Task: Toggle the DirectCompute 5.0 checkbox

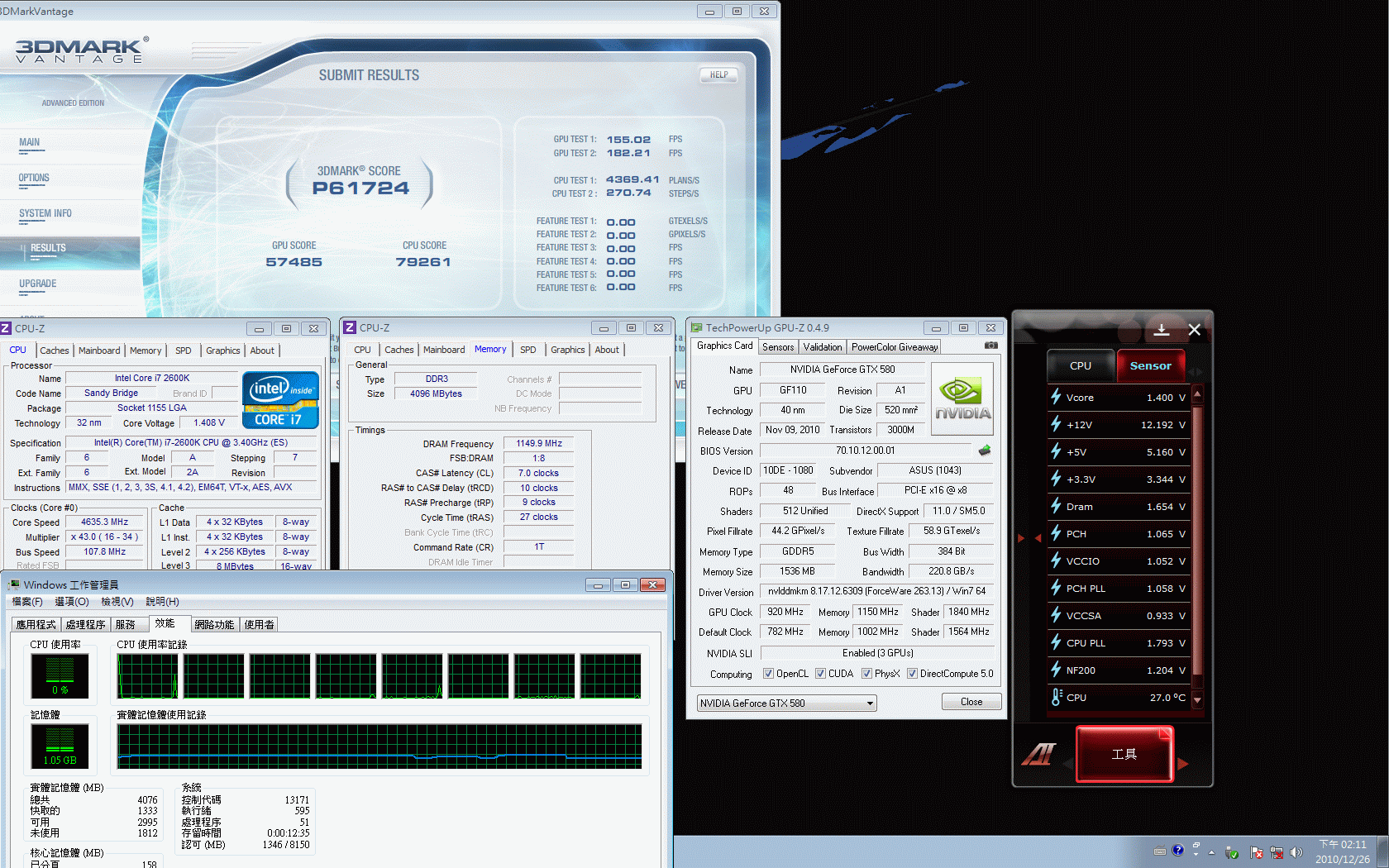Action: tap(912, 674)
